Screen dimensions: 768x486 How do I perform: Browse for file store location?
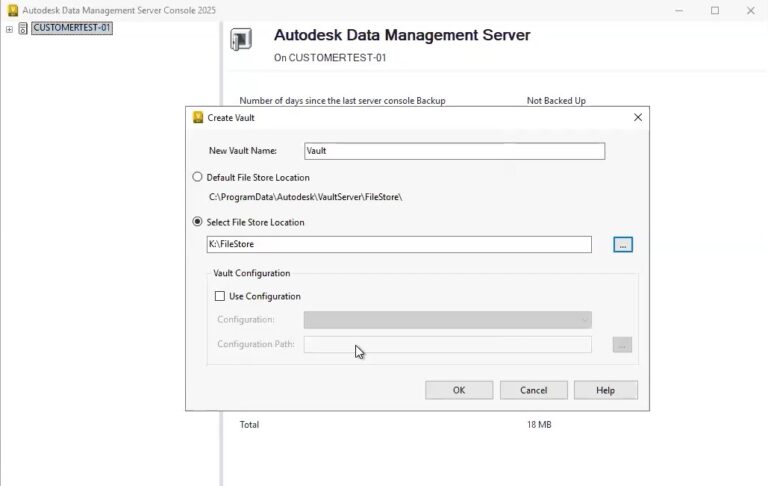coord(623,244)
